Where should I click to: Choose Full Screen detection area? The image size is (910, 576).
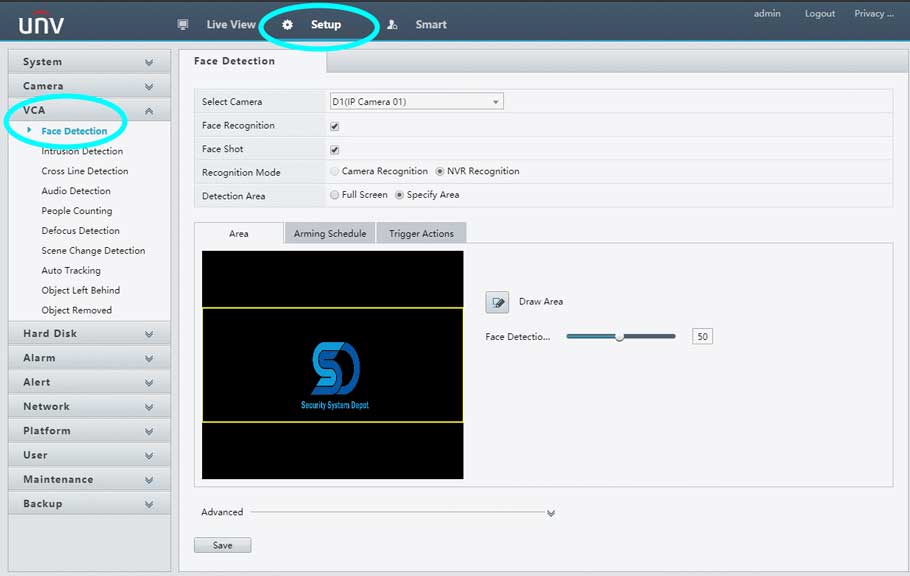click(334, 195)
